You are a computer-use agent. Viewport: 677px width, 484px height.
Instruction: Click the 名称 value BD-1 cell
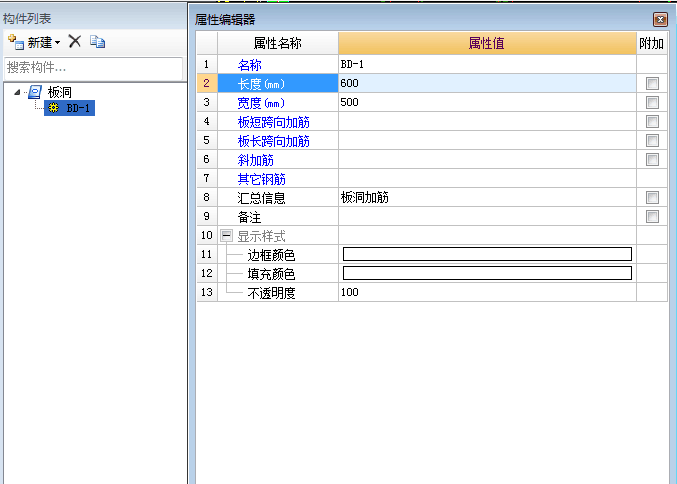pos(487,64)
